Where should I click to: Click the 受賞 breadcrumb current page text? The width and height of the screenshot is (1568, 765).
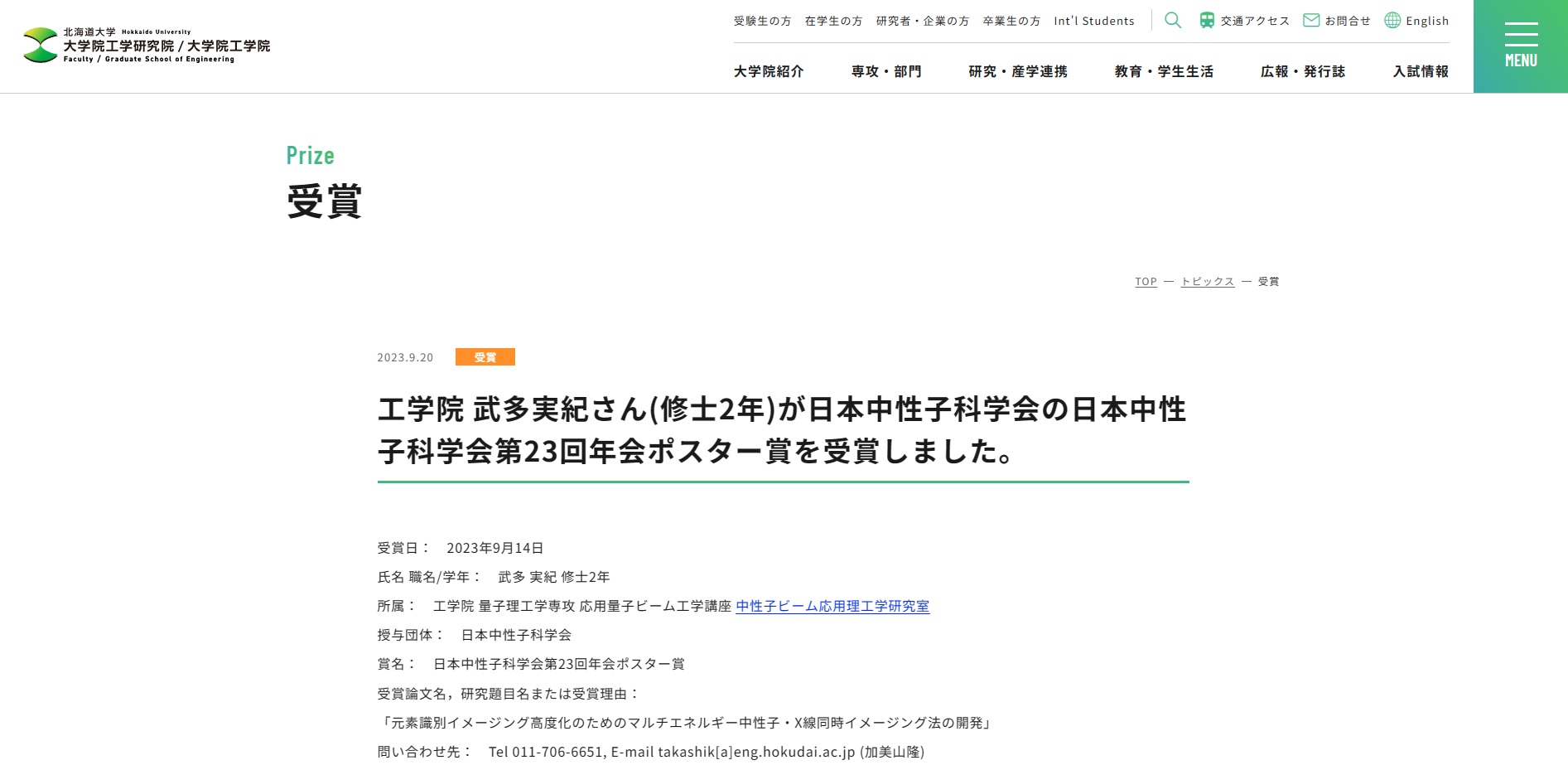pyautogui.click(x=1268, y=282)
